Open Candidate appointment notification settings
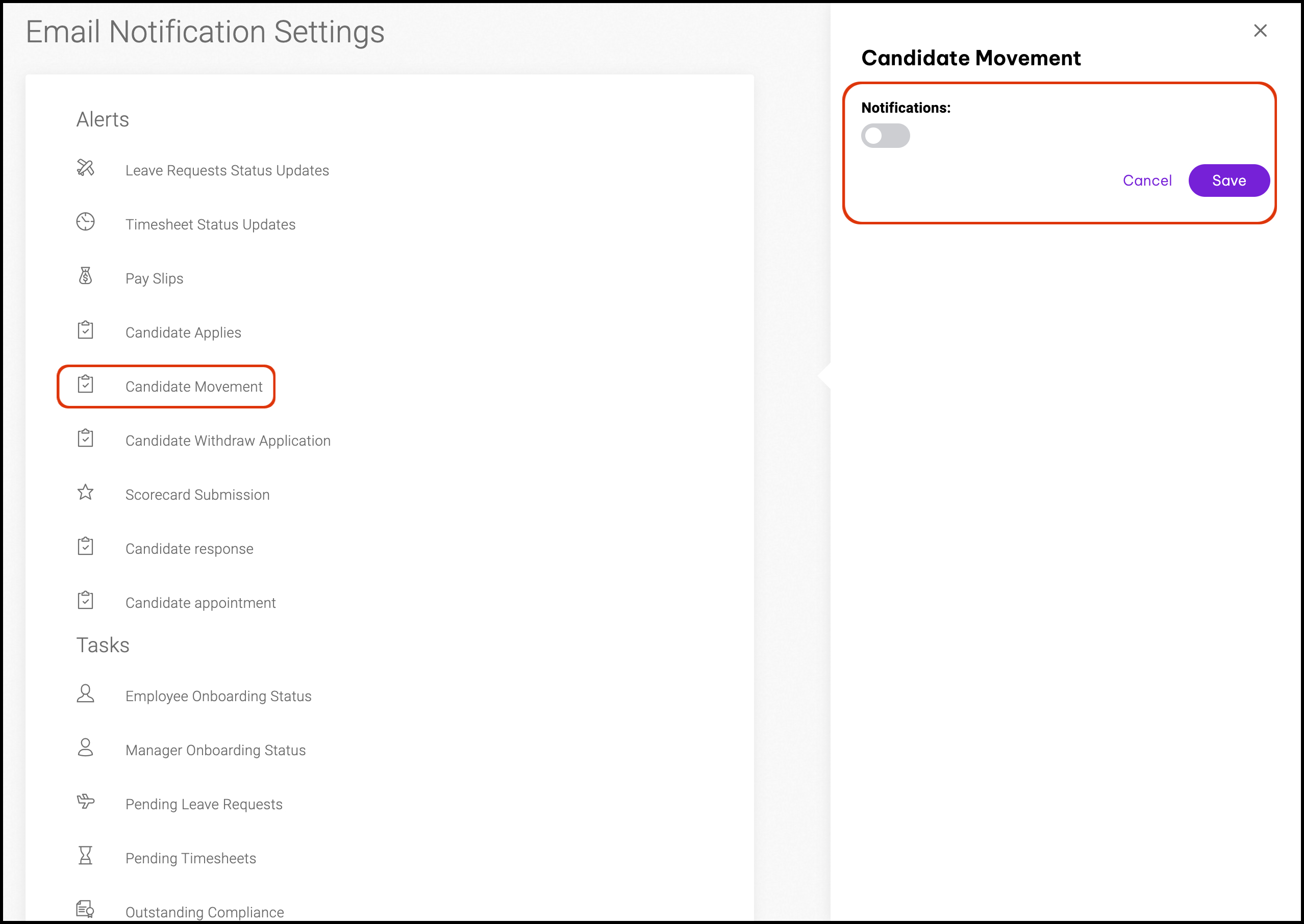 click(x=200, y=603)
